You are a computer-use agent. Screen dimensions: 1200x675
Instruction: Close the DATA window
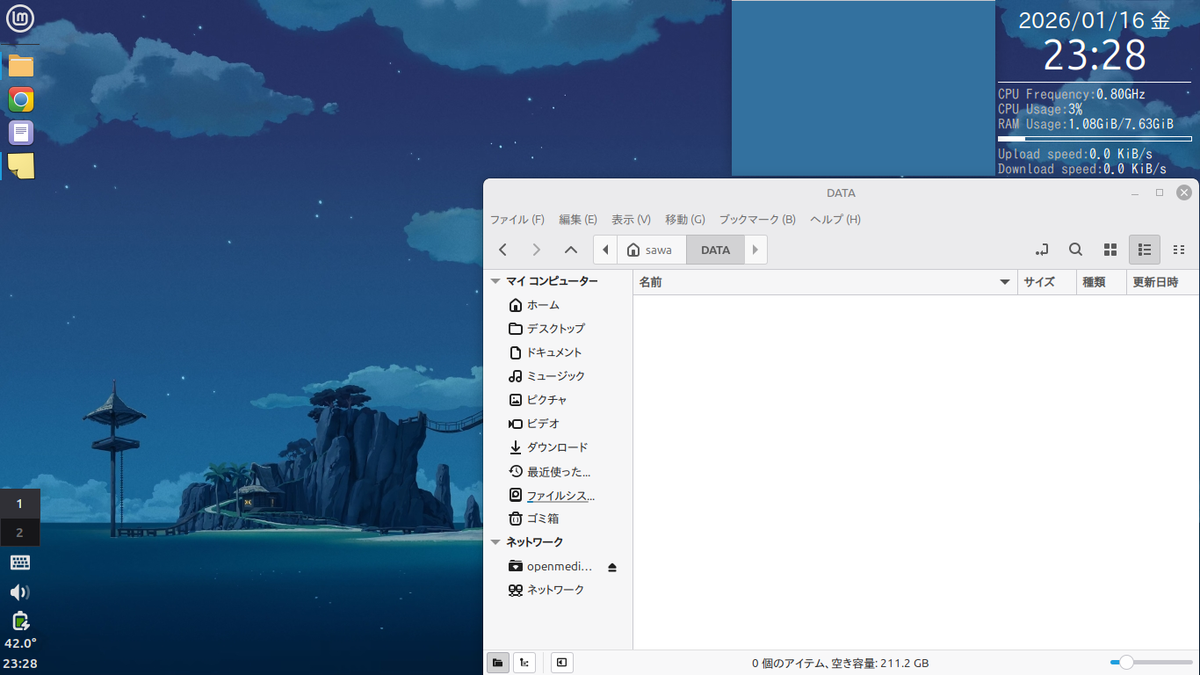click(x=1184, y=193)
